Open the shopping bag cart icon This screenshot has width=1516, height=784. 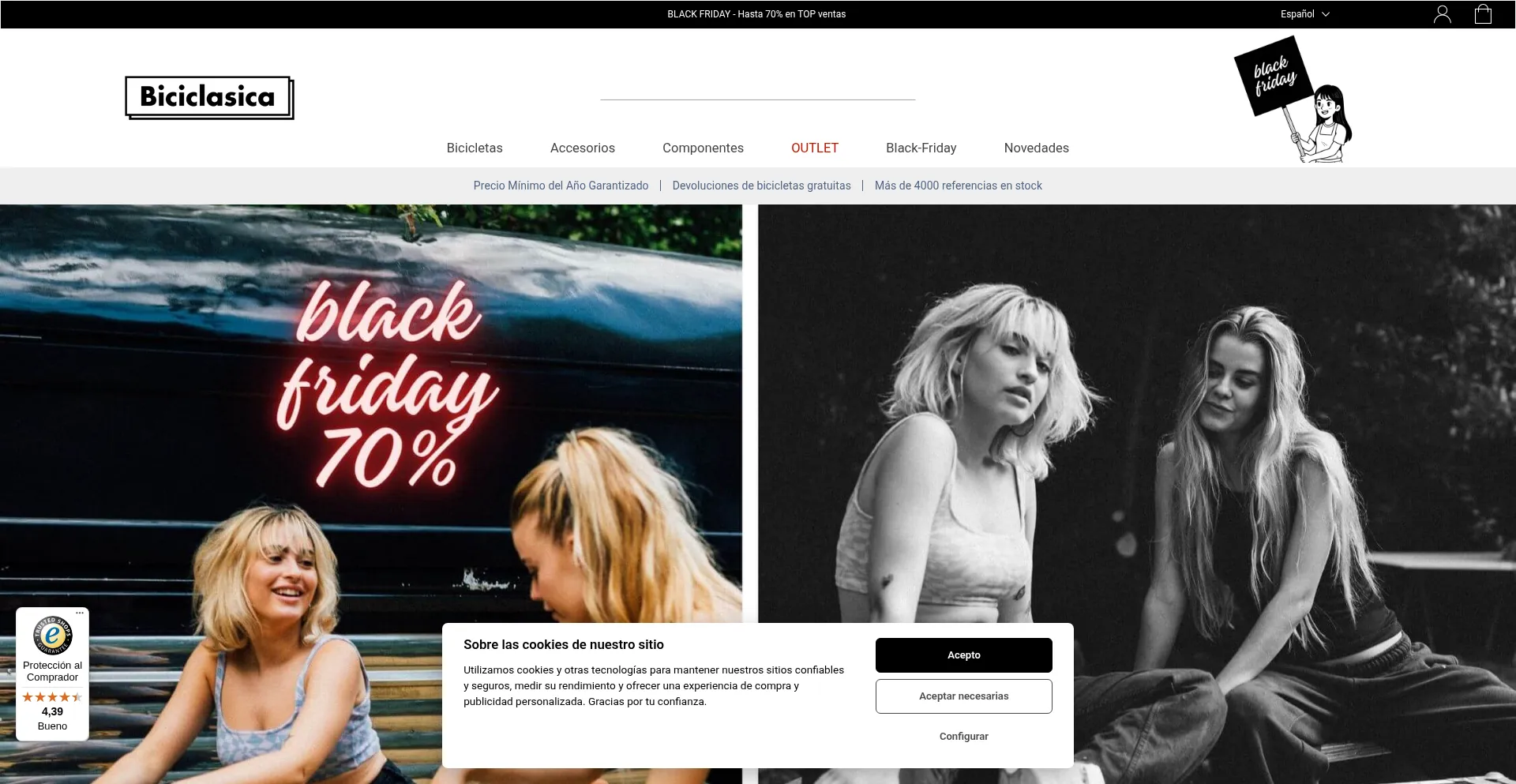tap(1483, 14)
